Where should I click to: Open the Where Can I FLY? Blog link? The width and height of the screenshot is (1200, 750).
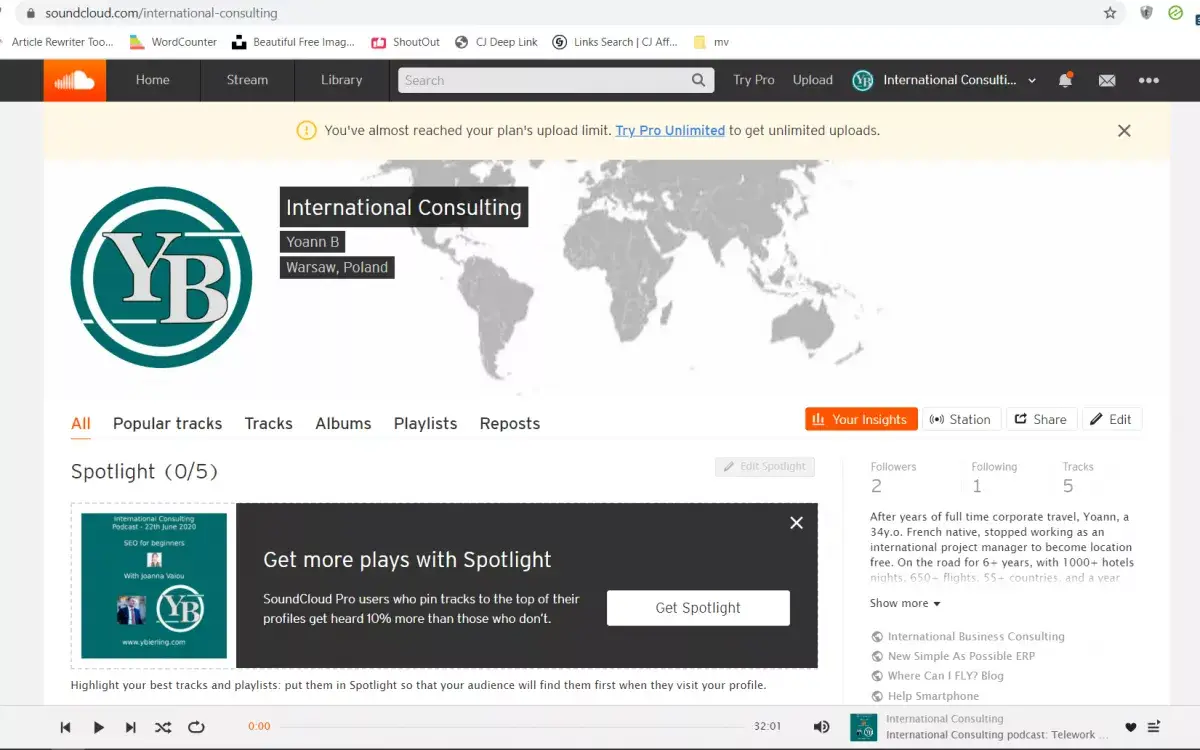(946, 676)
